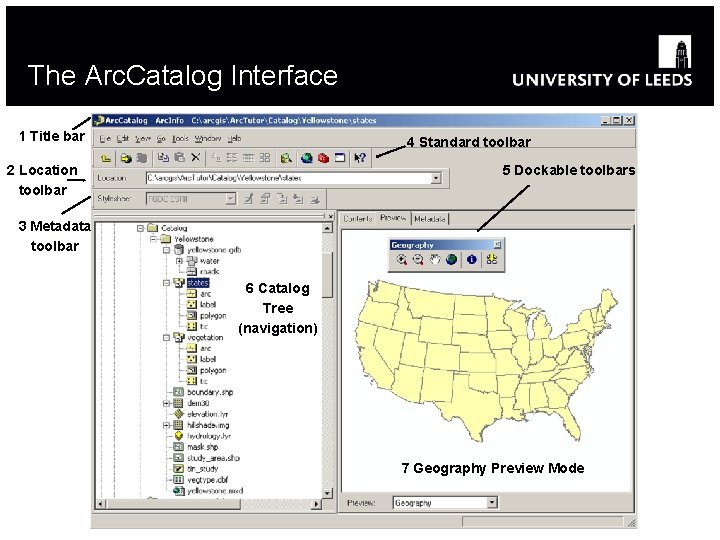Select study_area.shp shapefile
The image size is (720, 540).
(214, 458)
